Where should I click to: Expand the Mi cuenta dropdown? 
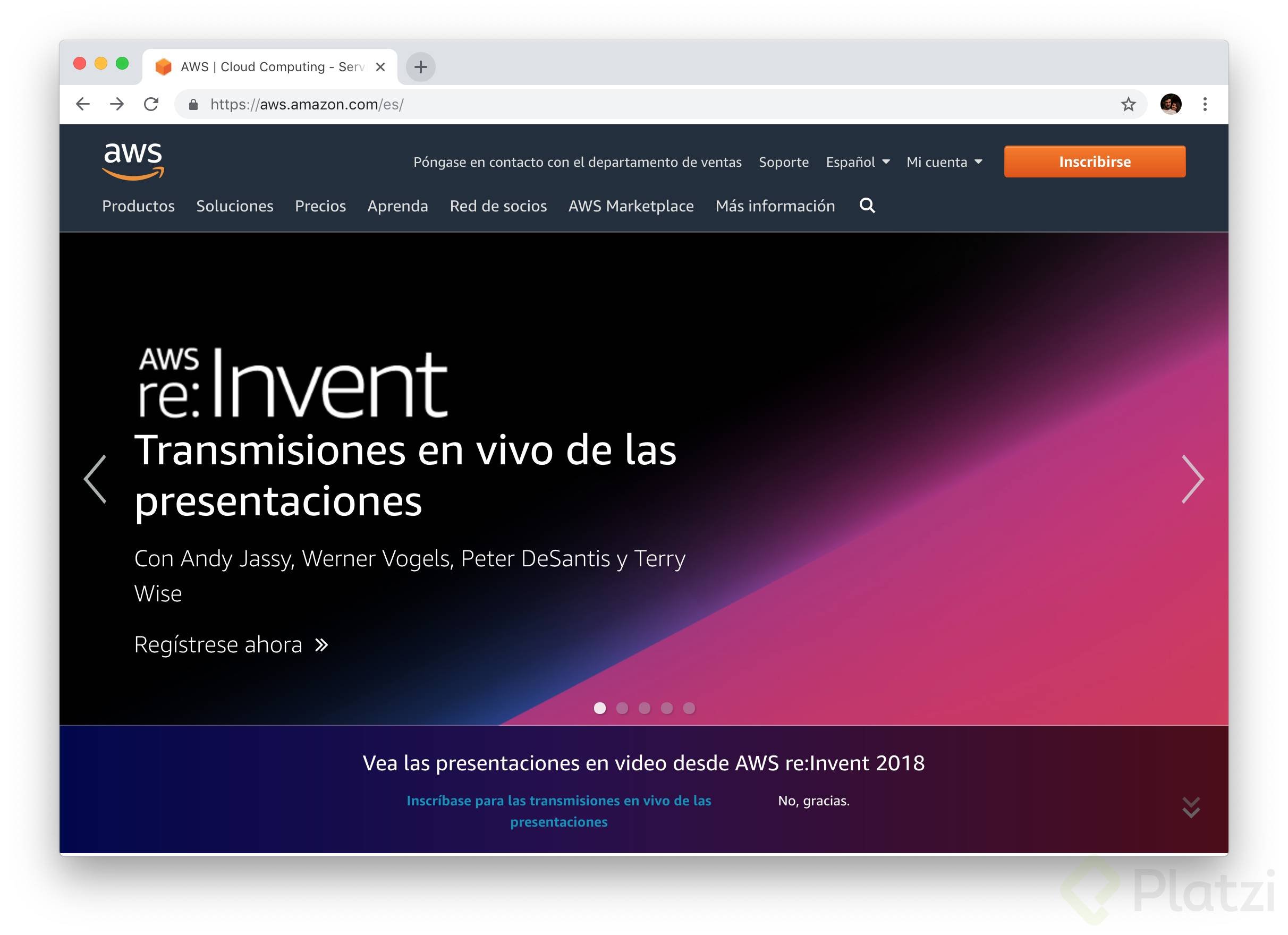pos(944,163)
